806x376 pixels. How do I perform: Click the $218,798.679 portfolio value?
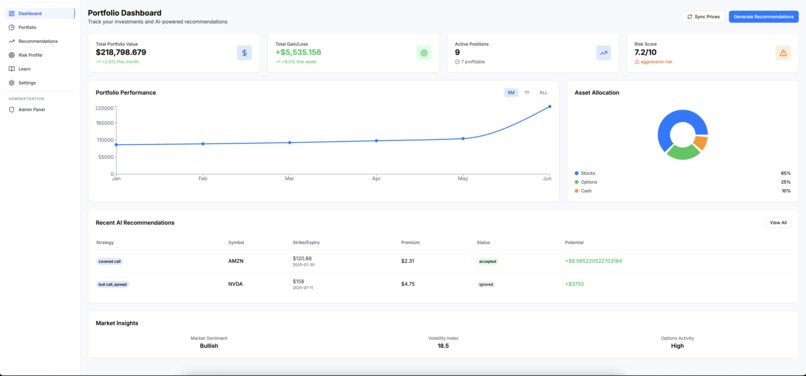click(121, 52)
